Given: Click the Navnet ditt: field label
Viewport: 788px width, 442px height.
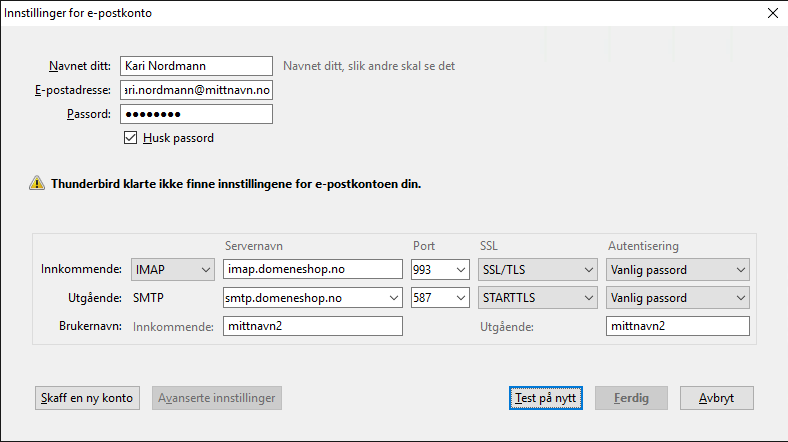Looking at the screenshot, I should pyautogui.click(x=80, y=66).
